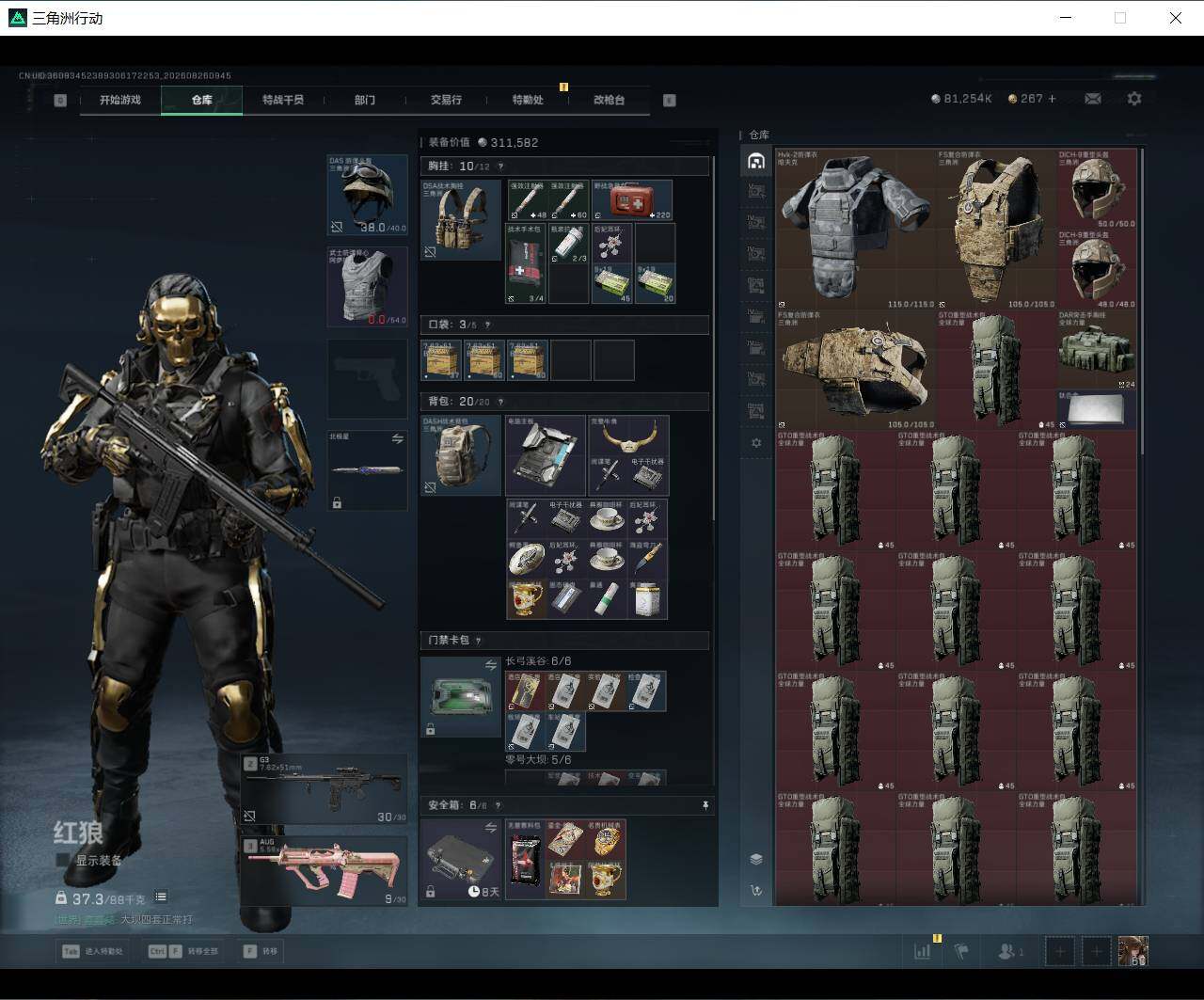
Task: Click the second empty squad slot plus button
Action: tap(1097, 951)
